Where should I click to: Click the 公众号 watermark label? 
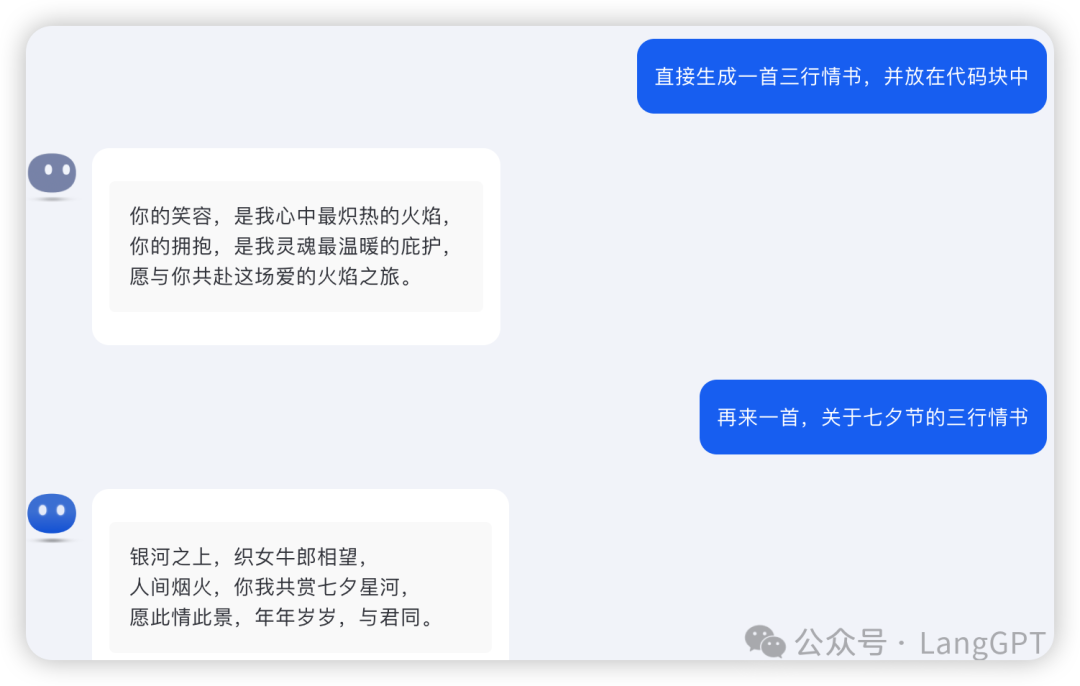click(840, 643)
